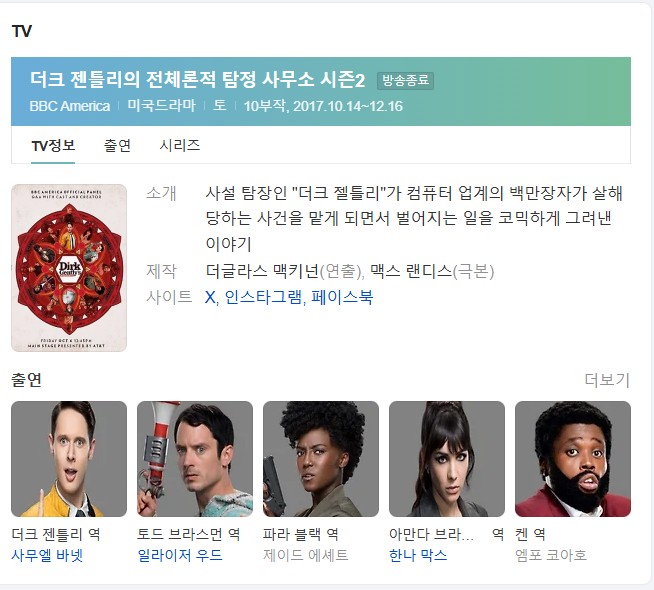Open the TV정보 tab
This screenshot has height=590, width=654.
[53, 146]
